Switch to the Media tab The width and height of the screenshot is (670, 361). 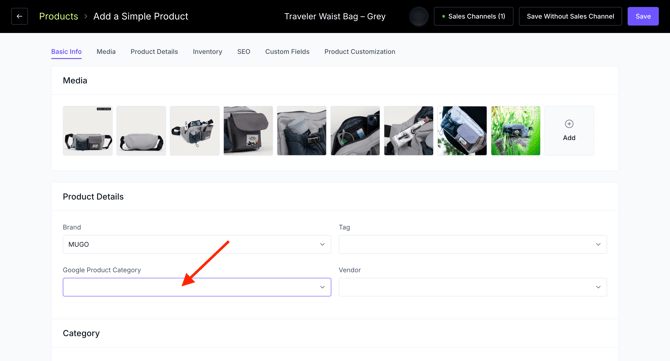(106, 52)
